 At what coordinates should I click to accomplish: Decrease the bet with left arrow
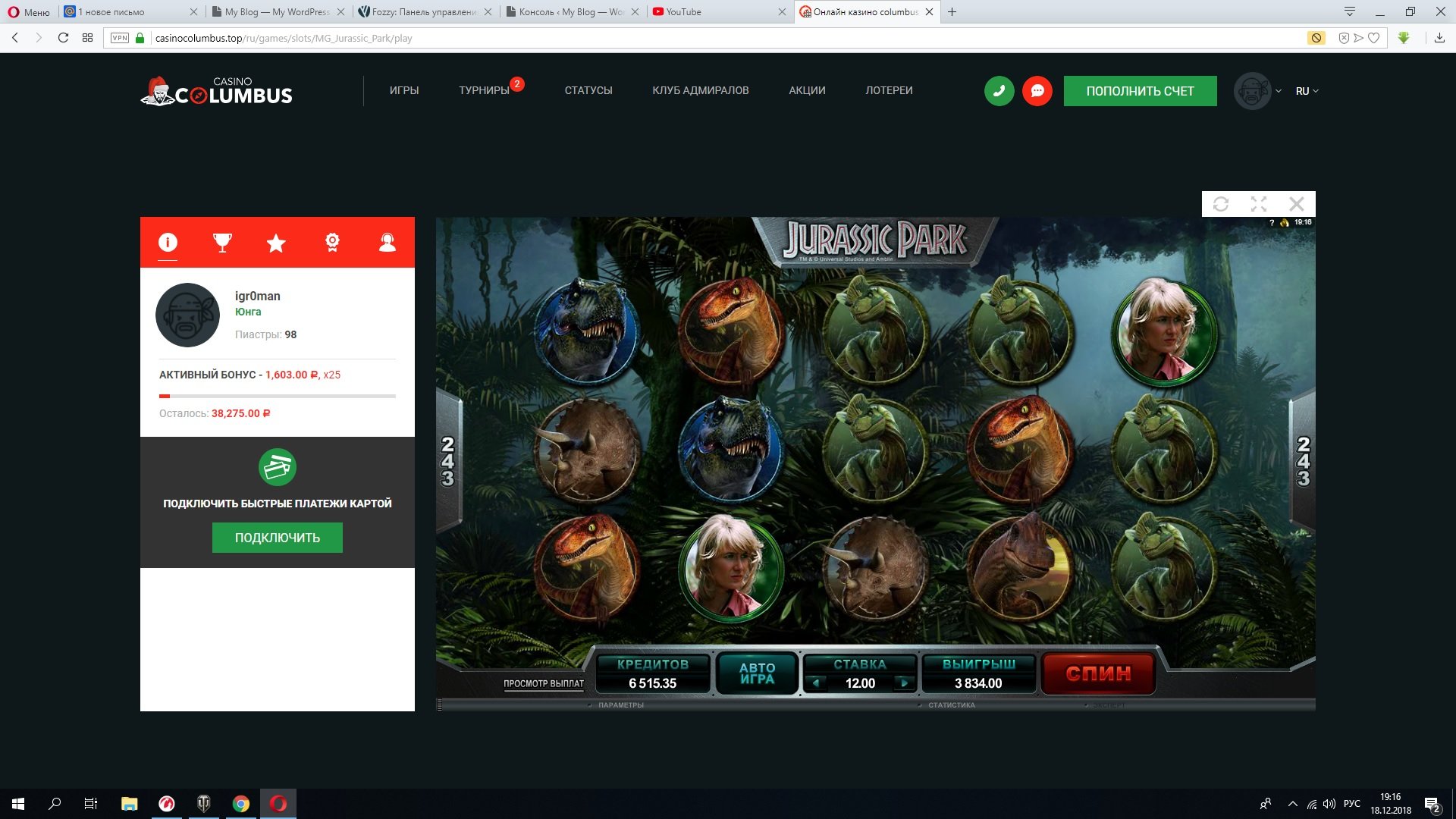816,683
